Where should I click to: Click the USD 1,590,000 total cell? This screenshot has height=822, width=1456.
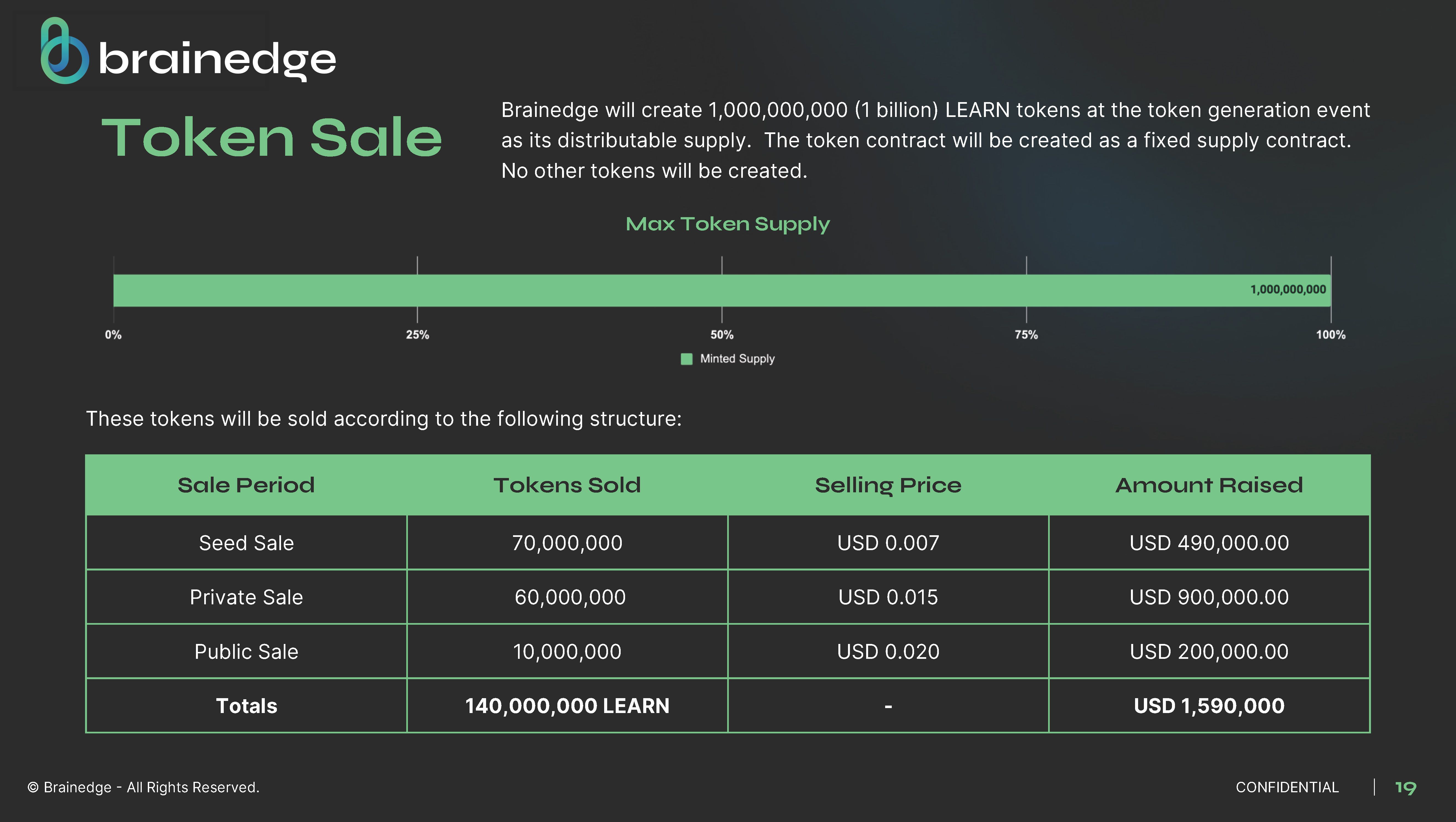point(1209,706)
